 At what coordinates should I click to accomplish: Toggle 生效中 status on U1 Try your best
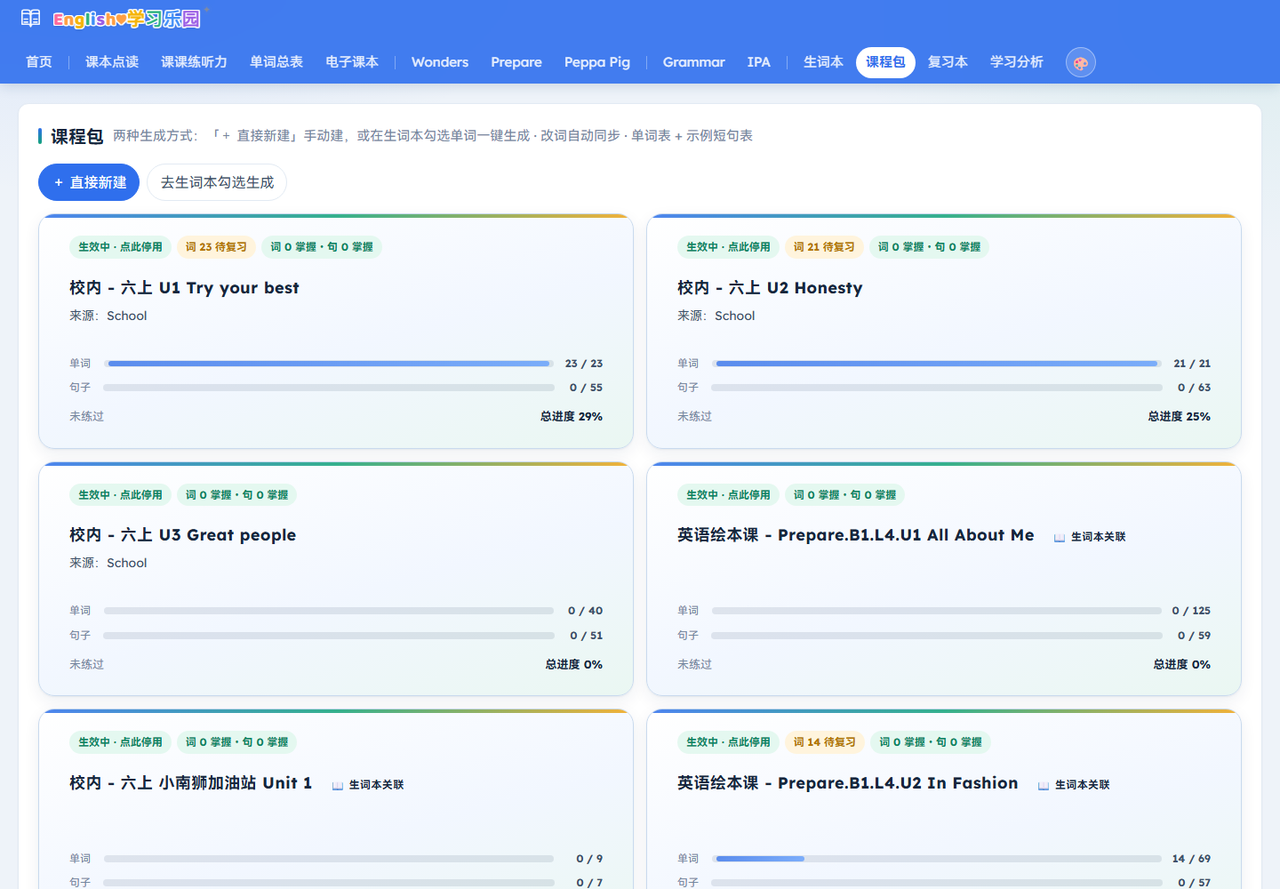click(120, 247)
